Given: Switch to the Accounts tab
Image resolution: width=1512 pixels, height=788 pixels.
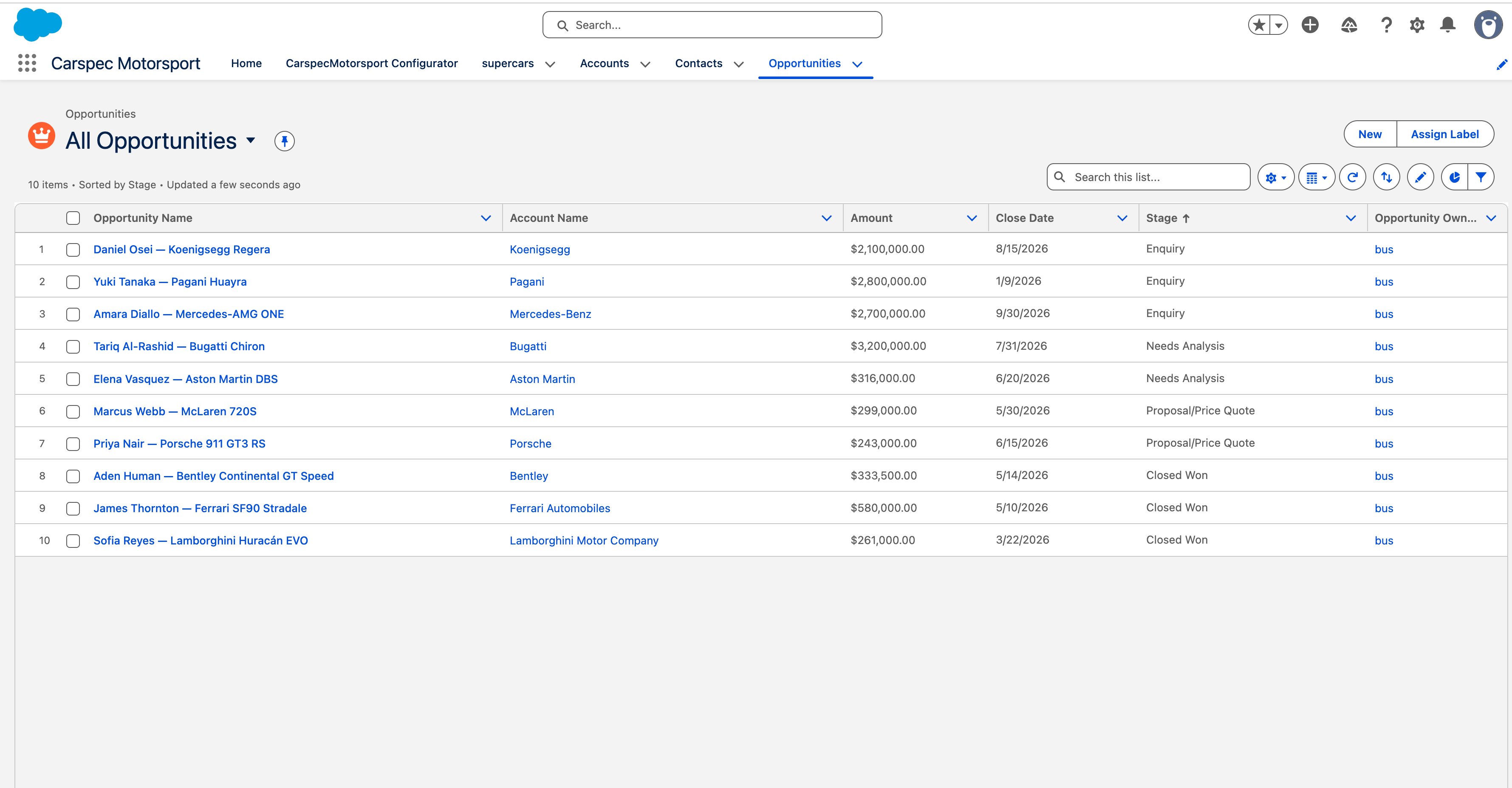Looking at the screenshot, I should point(605,63).
